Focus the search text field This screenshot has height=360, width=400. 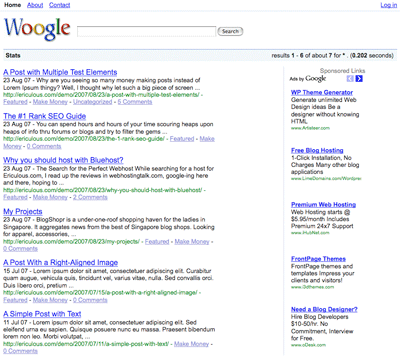click(146, 31)
